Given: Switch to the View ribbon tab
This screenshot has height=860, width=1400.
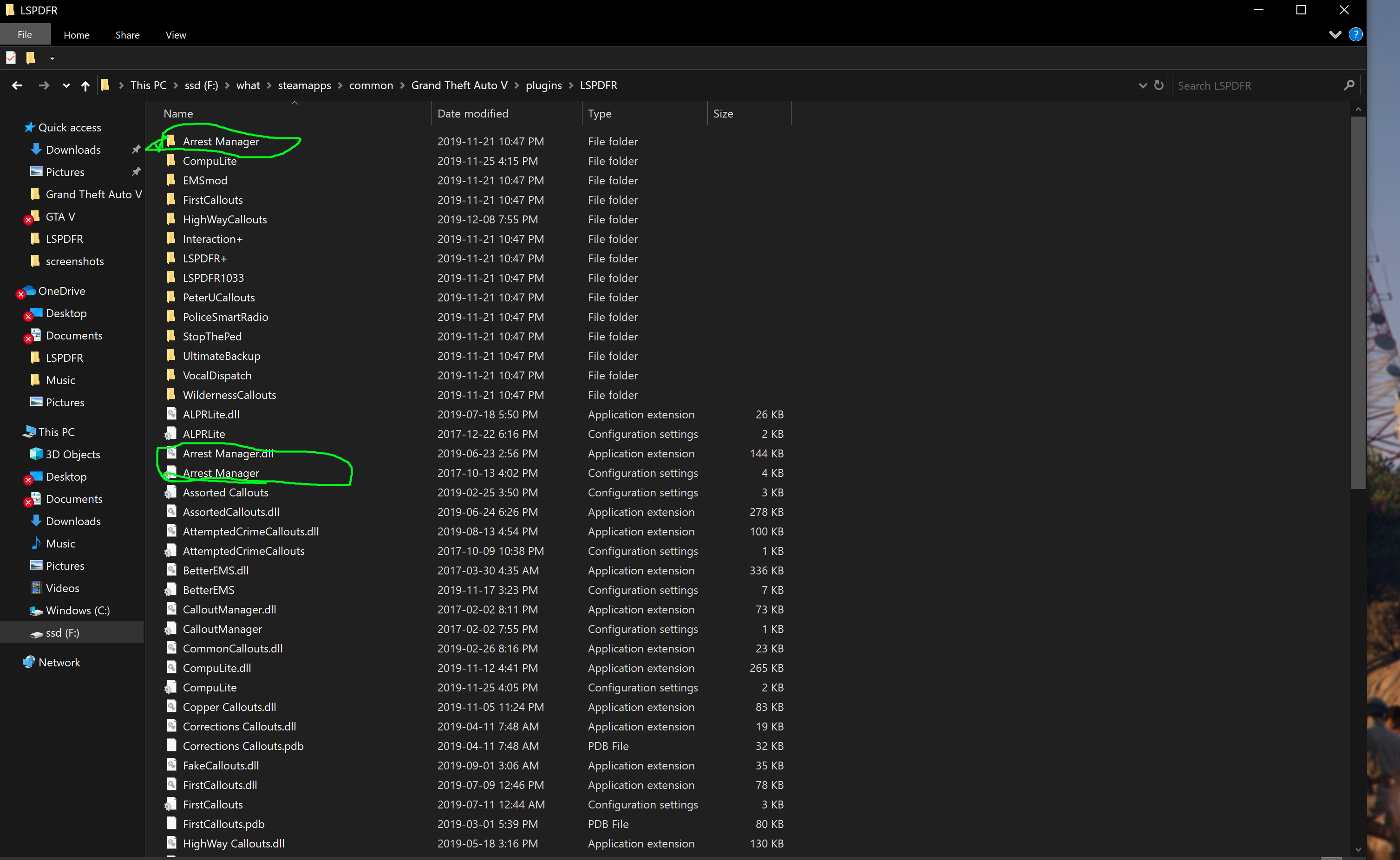Looking at the screenshot, I should pyautogui.click(x=176, y=35).
